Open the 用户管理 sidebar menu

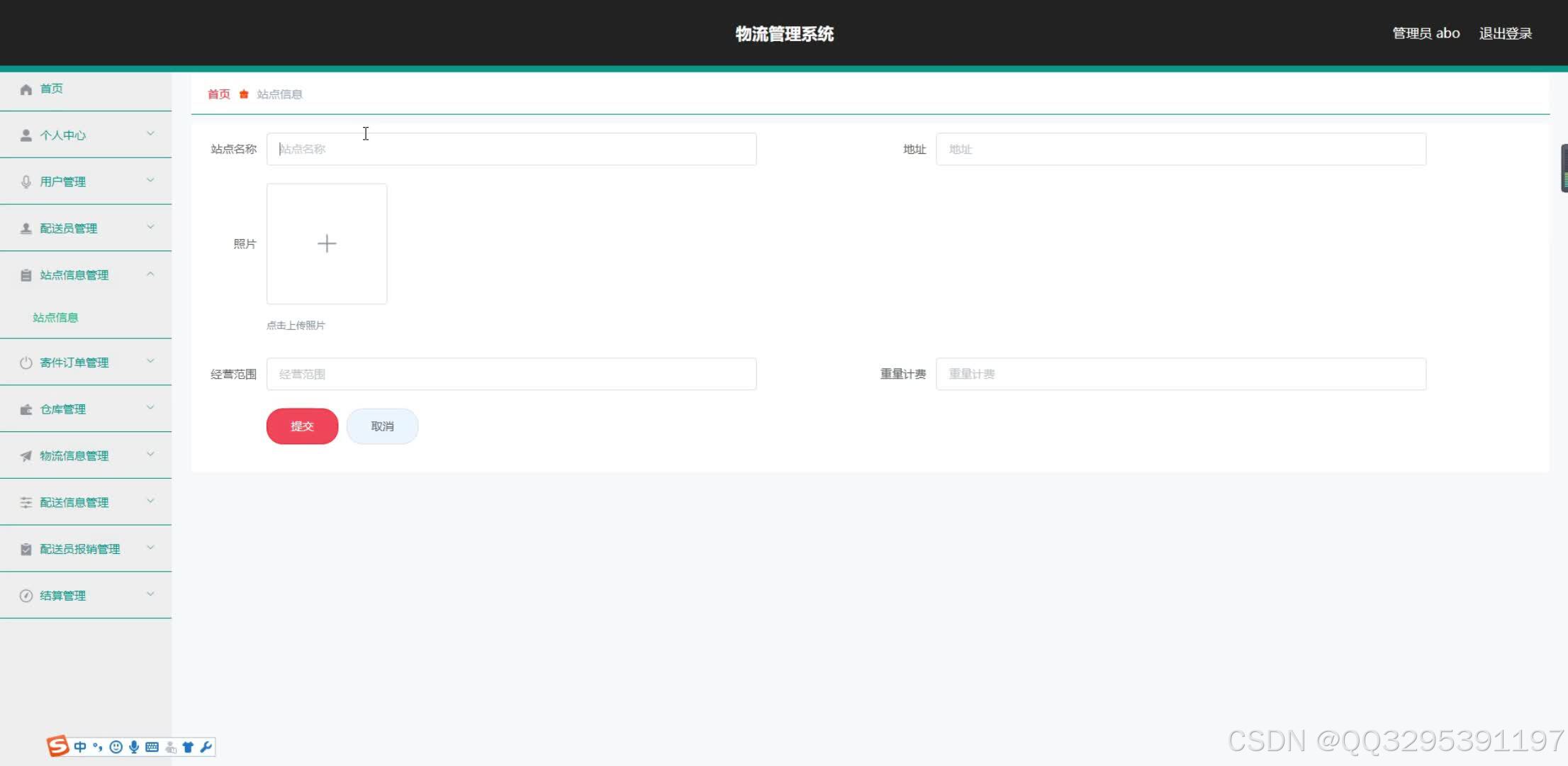click(x=86, y=182)
